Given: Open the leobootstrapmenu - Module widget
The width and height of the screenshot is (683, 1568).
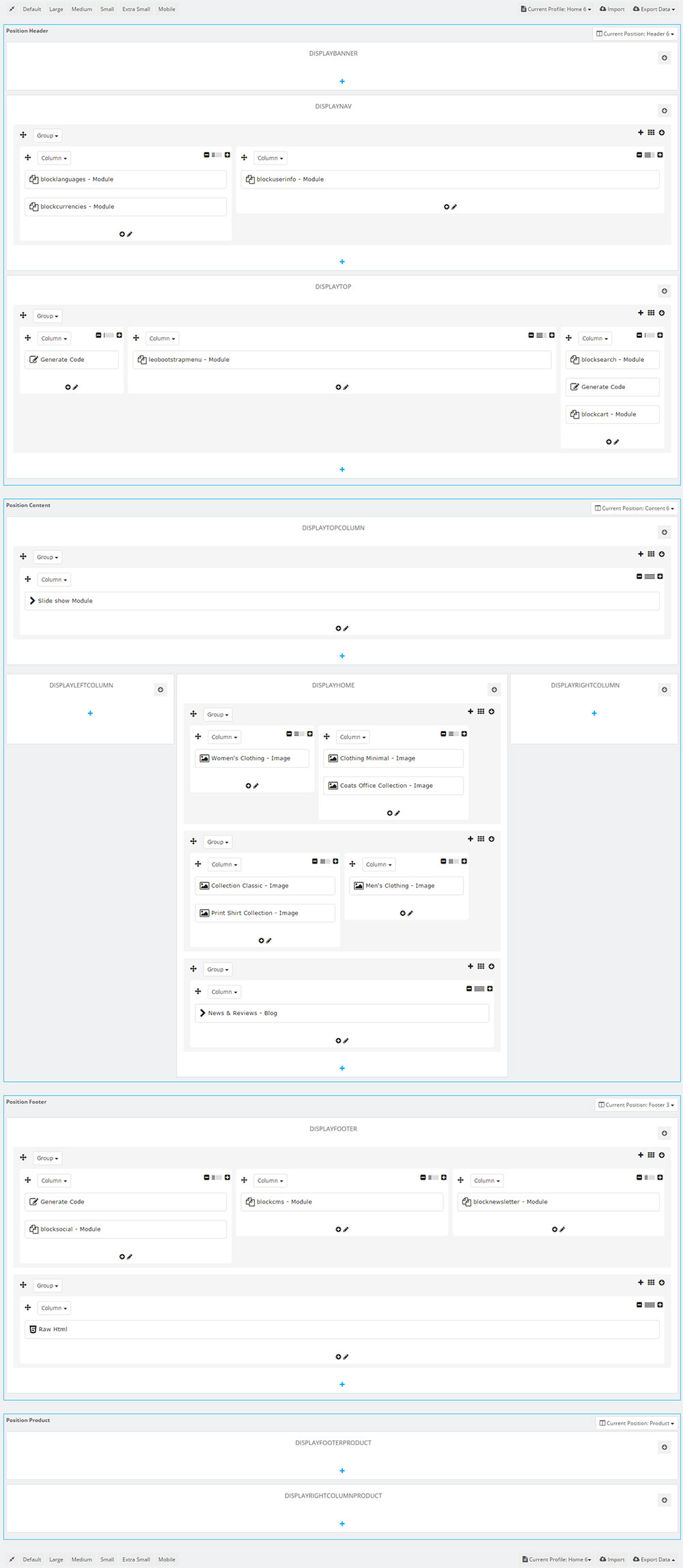Looking at the screenshot, I should pos(342,360).
